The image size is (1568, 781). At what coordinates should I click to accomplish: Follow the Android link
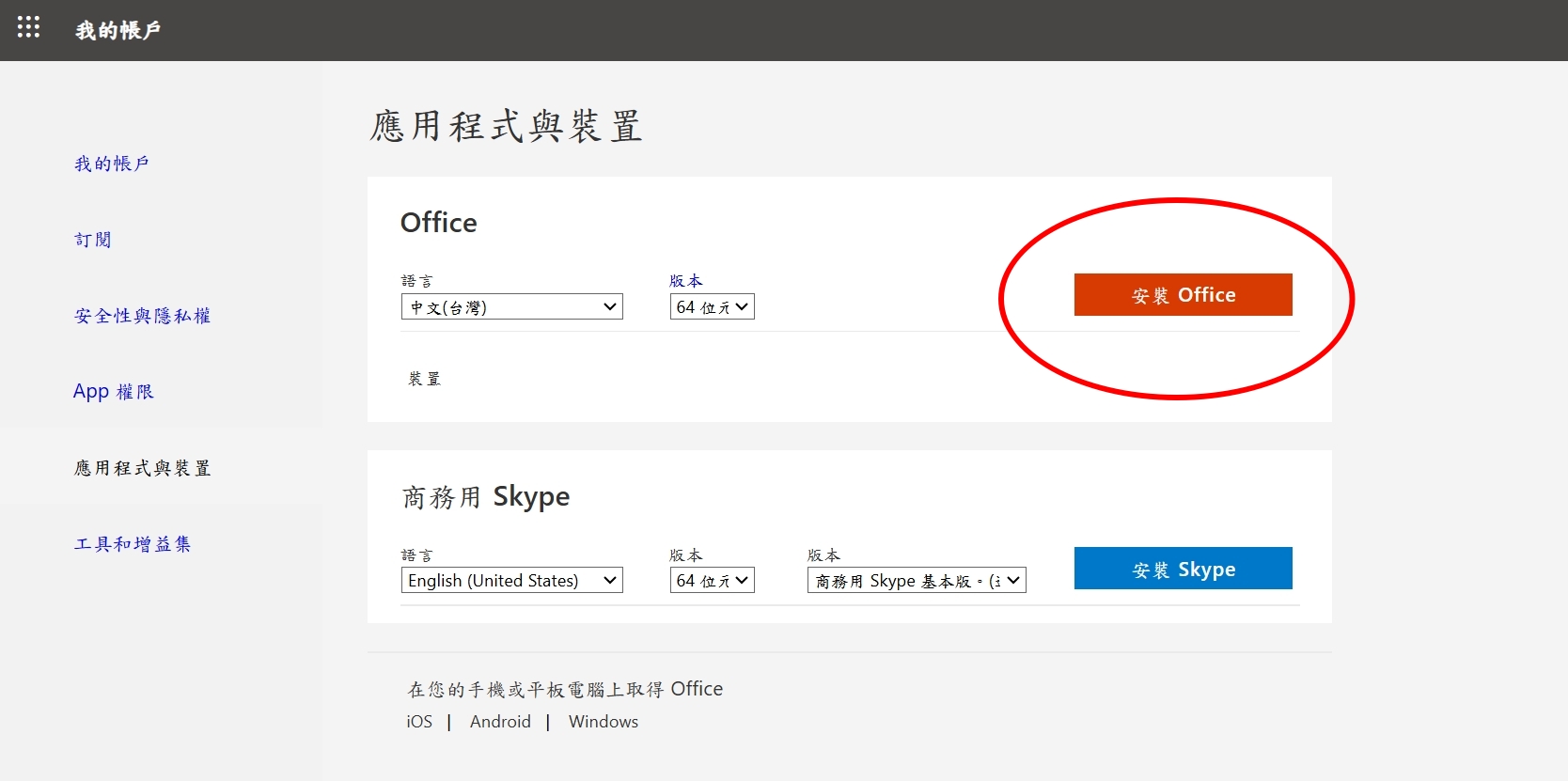point(500,722)
